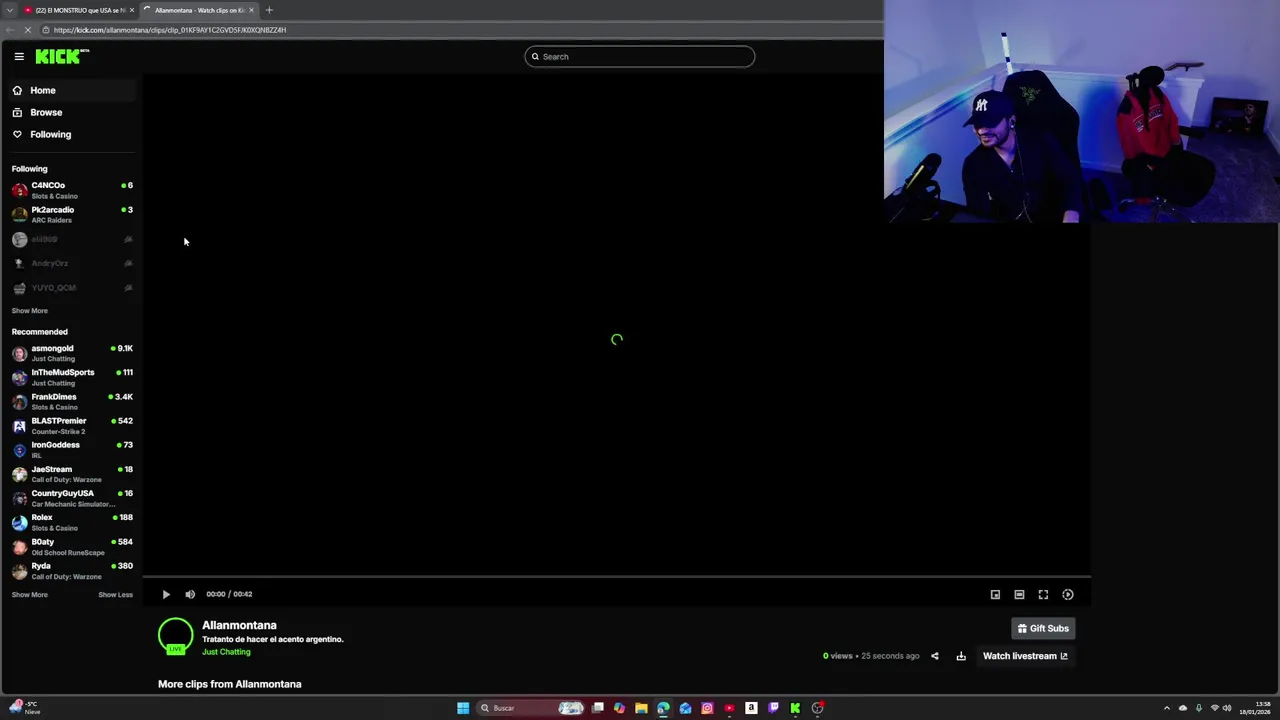Click Rolex channel avatar

tap(19, 522)
